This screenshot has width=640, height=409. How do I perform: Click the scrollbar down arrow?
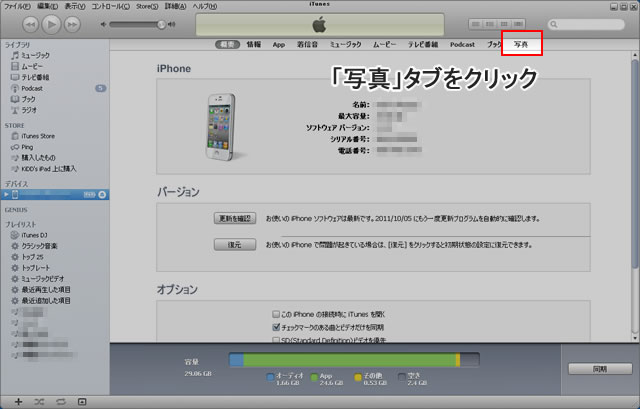635,338
